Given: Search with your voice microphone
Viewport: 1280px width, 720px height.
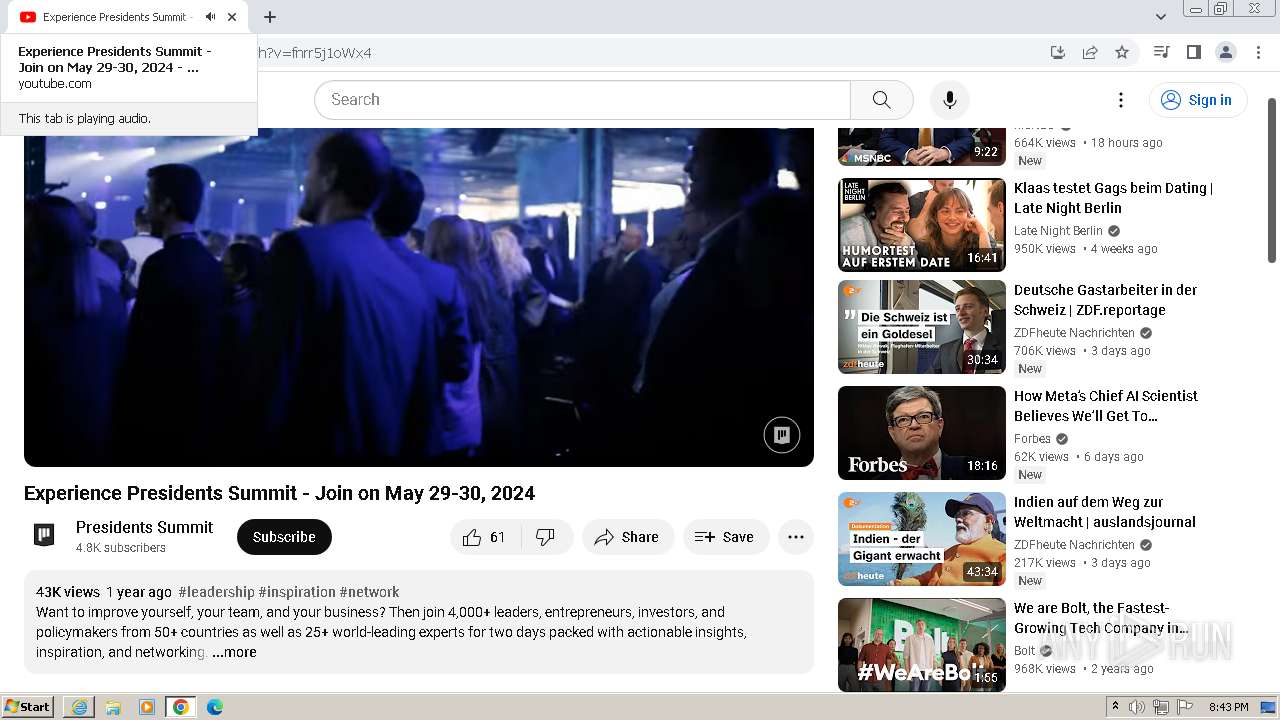Looking at the screenshot, I should click(949, 100).
